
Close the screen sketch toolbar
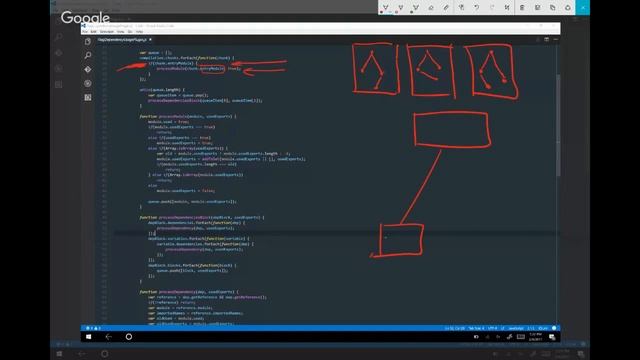582,8
